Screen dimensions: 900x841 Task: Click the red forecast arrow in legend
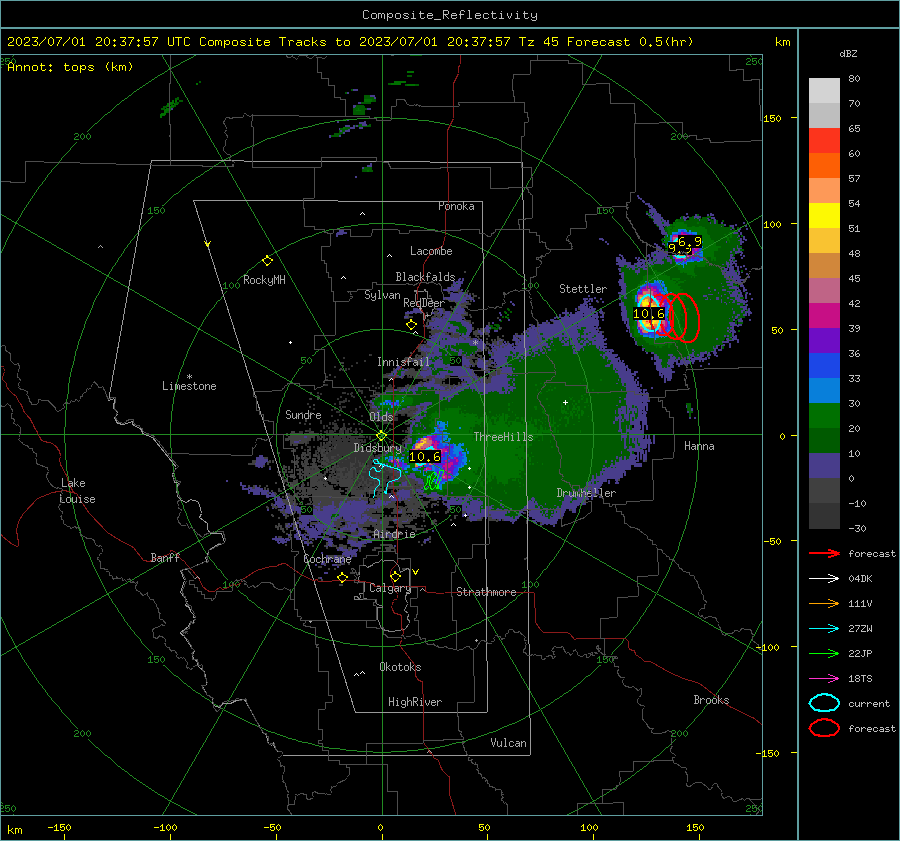[x=824, y=553]
